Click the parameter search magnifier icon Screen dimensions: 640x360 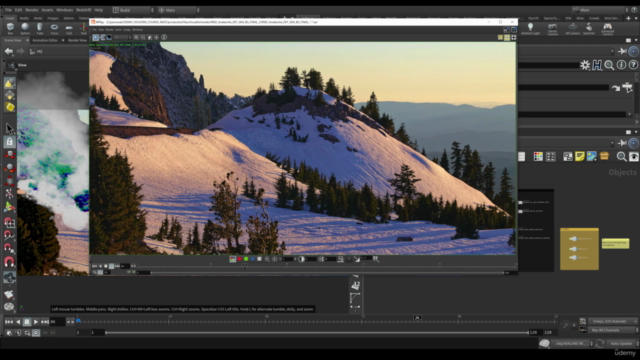coord(609,65)
